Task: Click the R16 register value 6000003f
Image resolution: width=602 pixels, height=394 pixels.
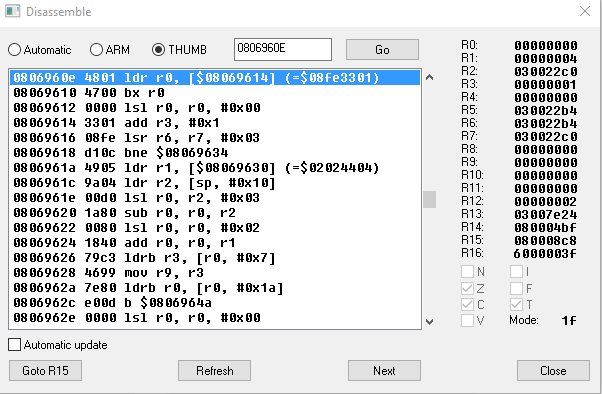Action: point(546,253)
